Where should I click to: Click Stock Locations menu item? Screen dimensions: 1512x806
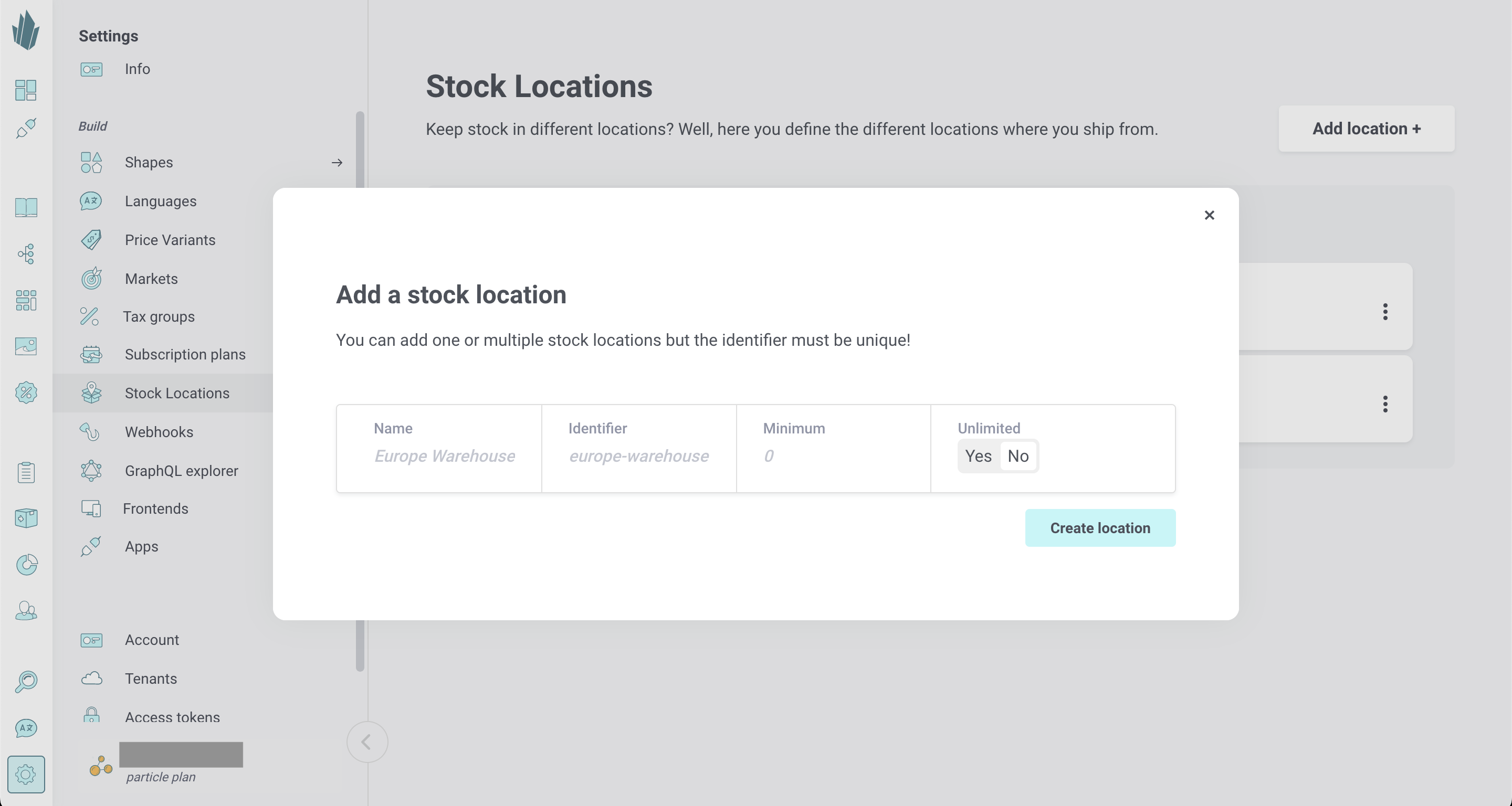coord(177,393)
